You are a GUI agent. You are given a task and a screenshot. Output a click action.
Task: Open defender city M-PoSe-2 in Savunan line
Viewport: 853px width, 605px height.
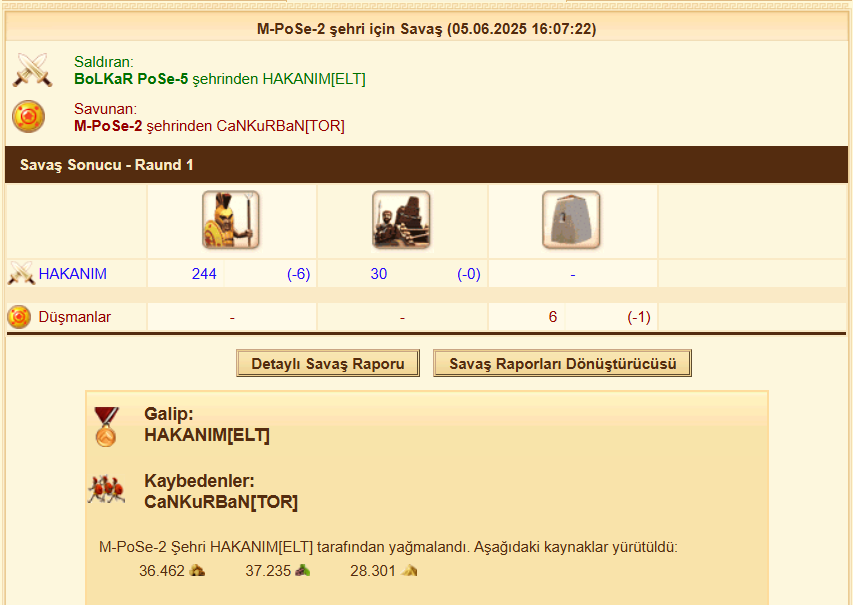pyautogui.click(x=108, y=126)
